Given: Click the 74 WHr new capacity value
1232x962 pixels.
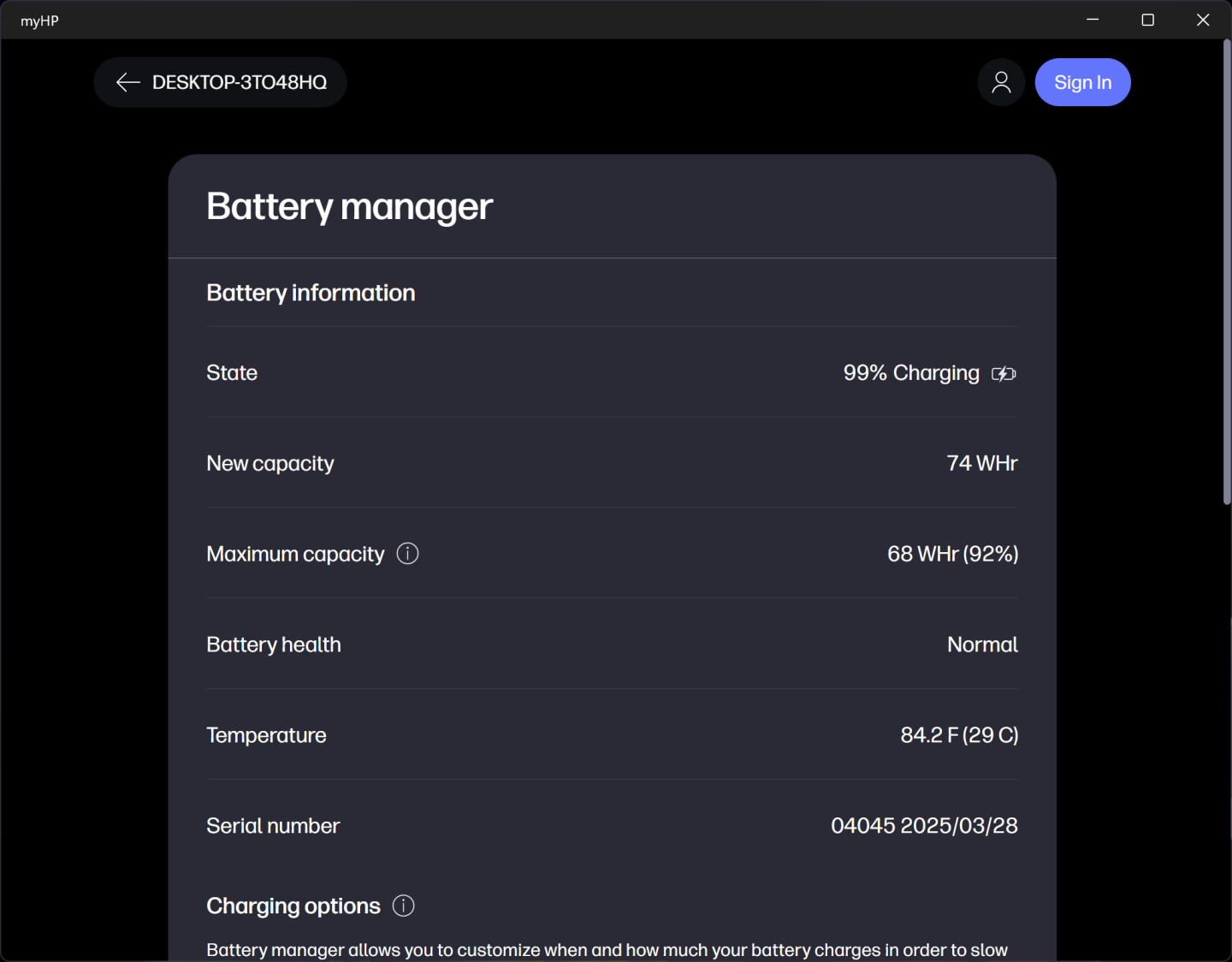Looking at the screenshot, I should pos(981,463).
